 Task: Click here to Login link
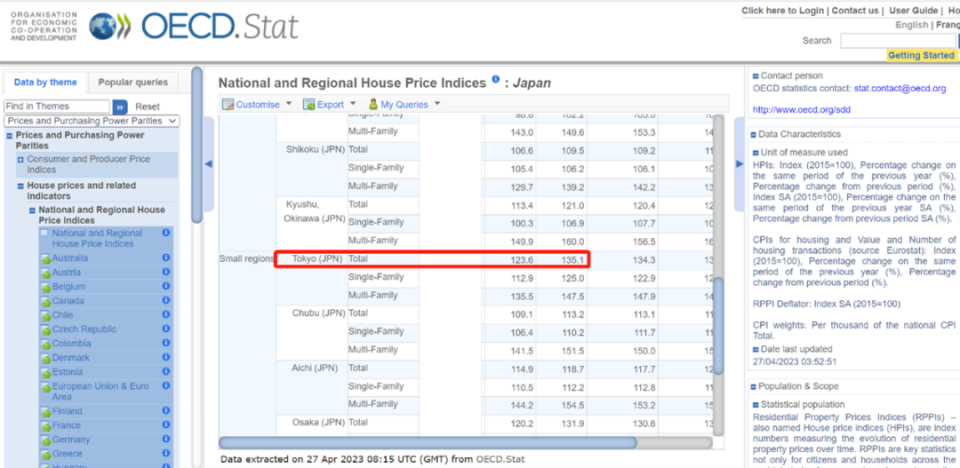pyautogui.click(x=782, y=10)
